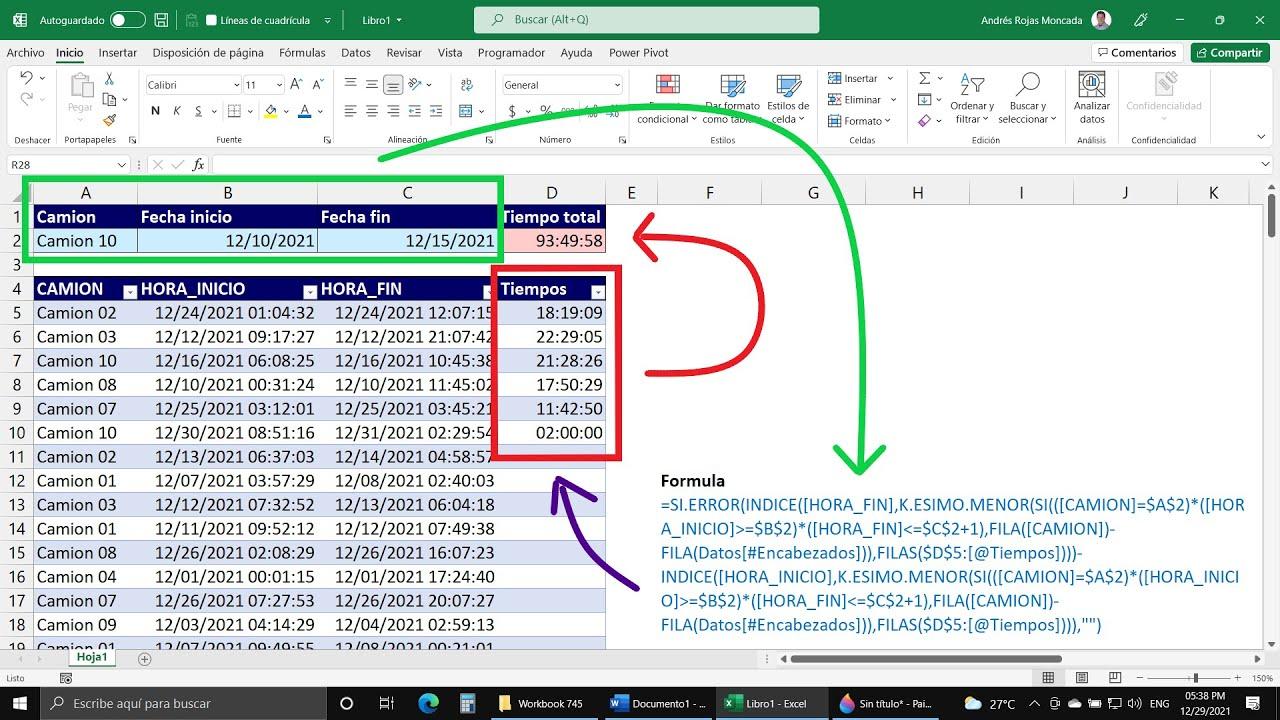Viewport: 1280px width, 720px height.
Task: Switch to the Fórmulas ribbon tab
Action: [x=302, y=52]
